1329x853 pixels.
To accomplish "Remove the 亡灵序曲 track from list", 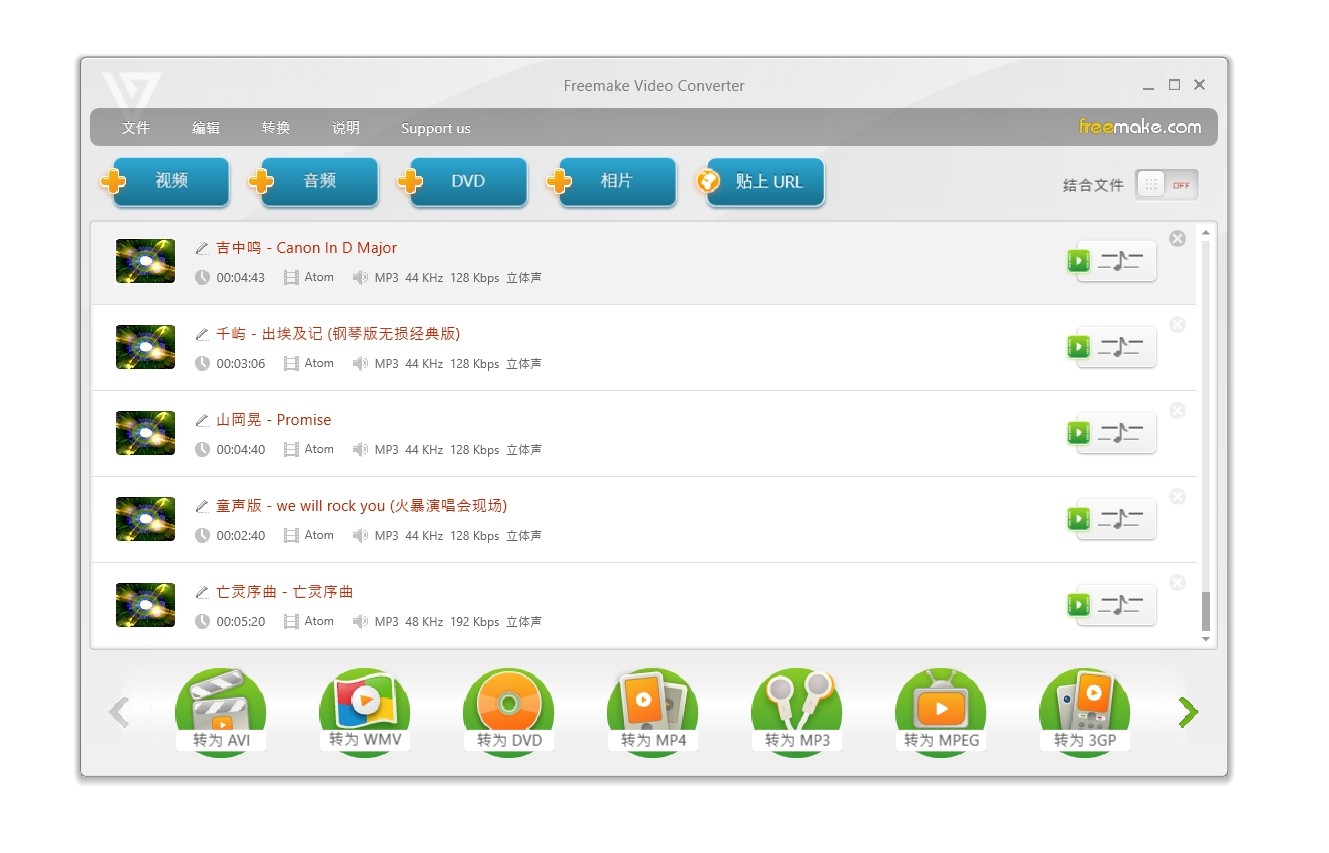I will coord(1178,582).
